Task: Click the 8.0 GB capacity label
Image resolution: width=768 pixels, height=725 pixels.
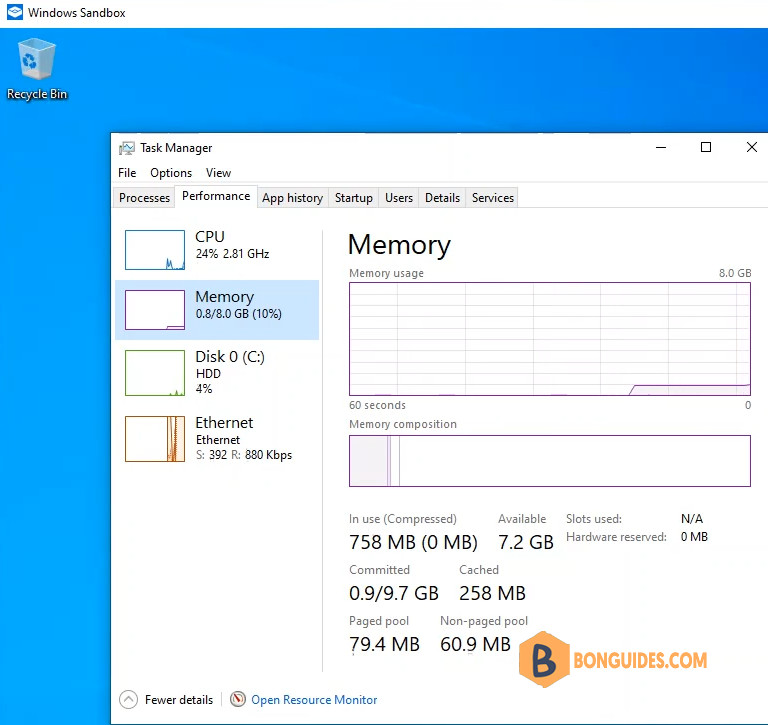Action: [735, 273]
